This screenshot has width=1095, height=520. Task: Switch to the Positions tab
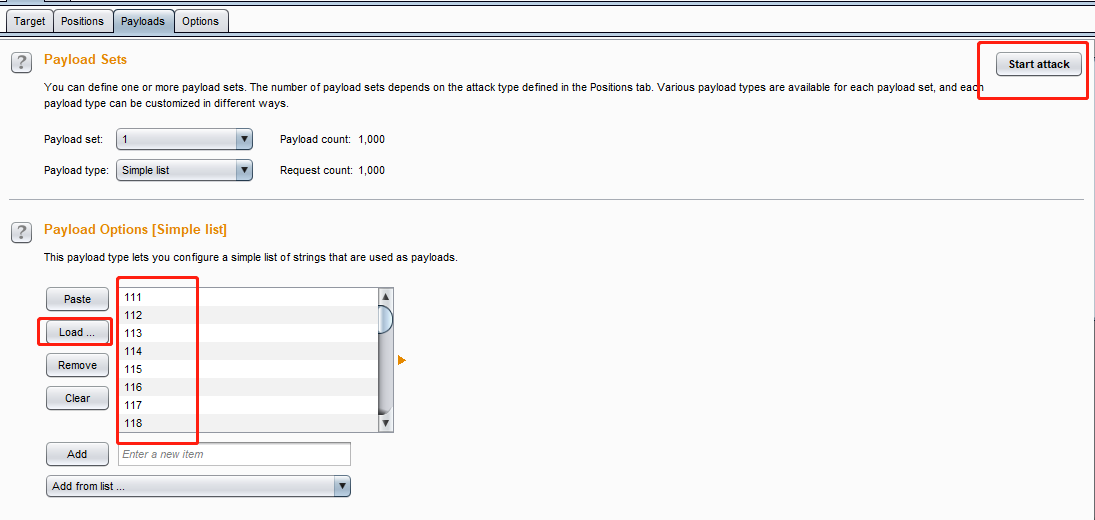pyautogui.click(x=82, y=22)
